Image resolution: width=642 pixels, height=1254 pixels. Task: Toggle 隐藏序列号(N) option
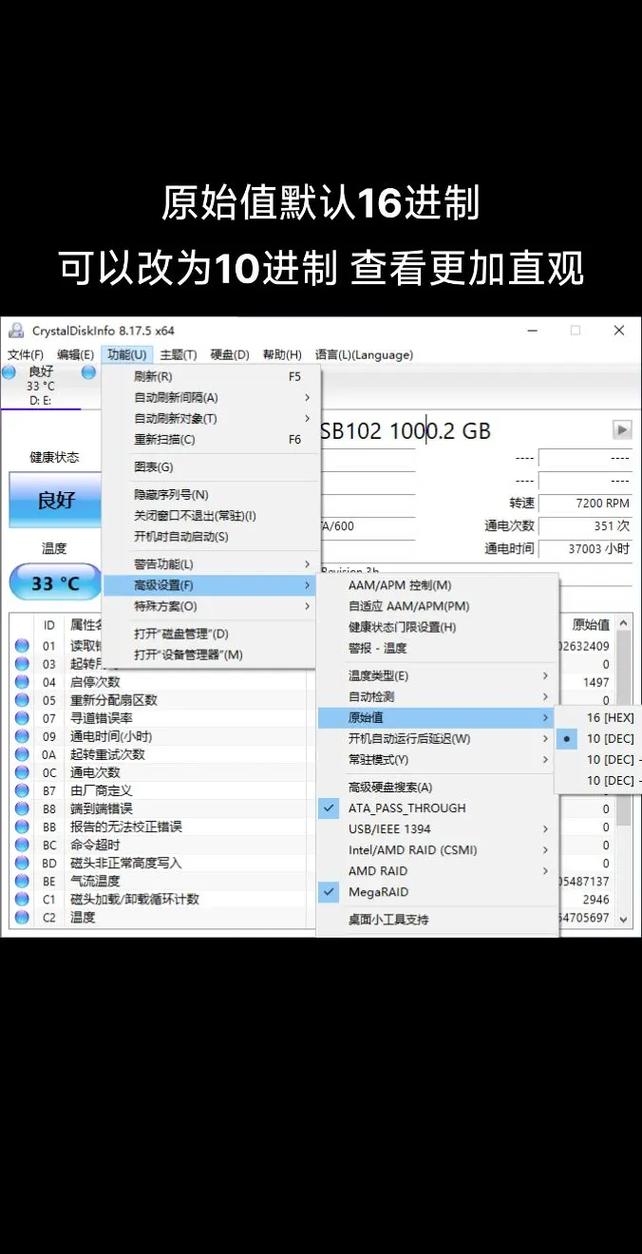211,494
